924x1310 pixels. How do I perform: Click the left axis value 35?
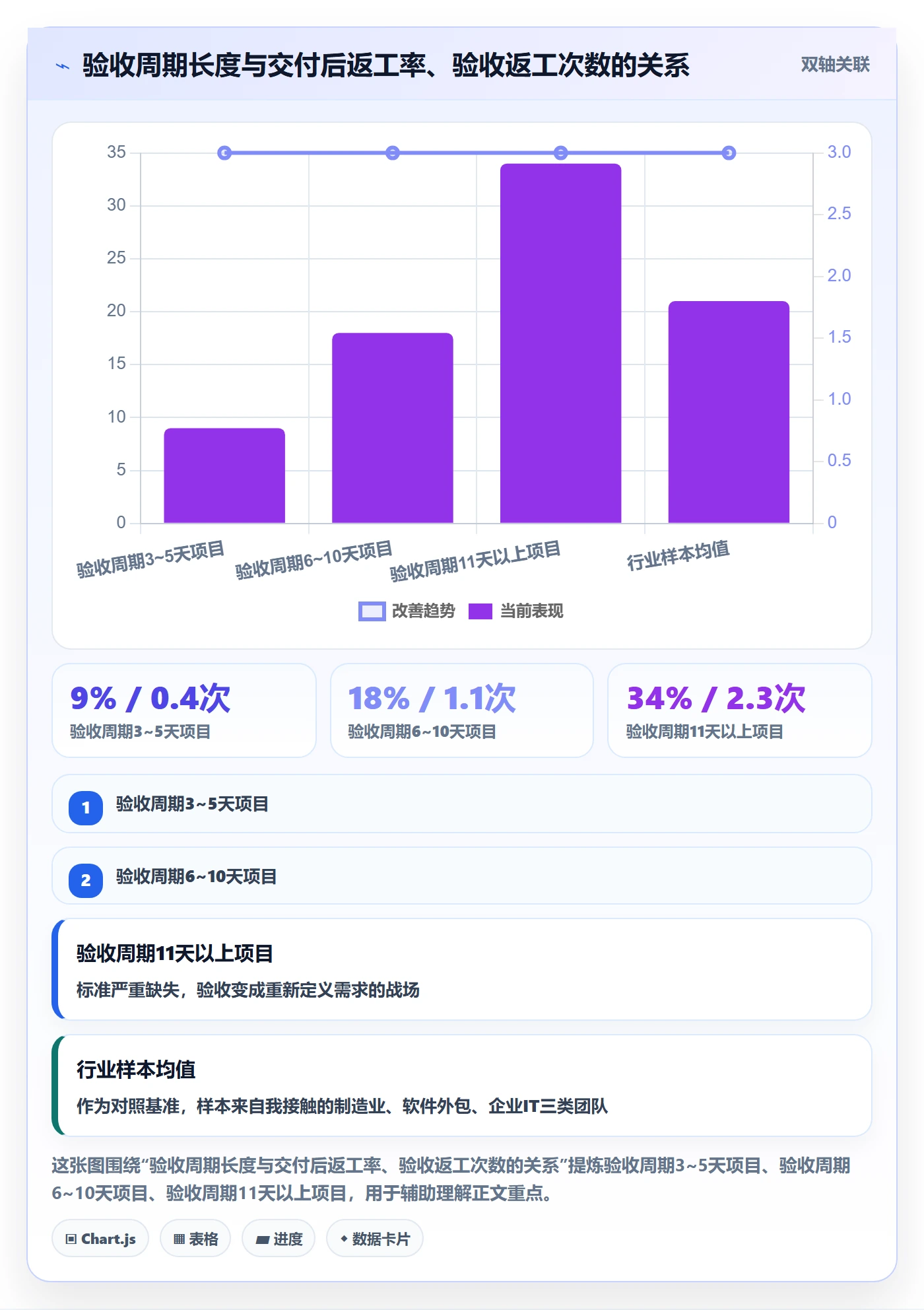click(x=116, y=152)
